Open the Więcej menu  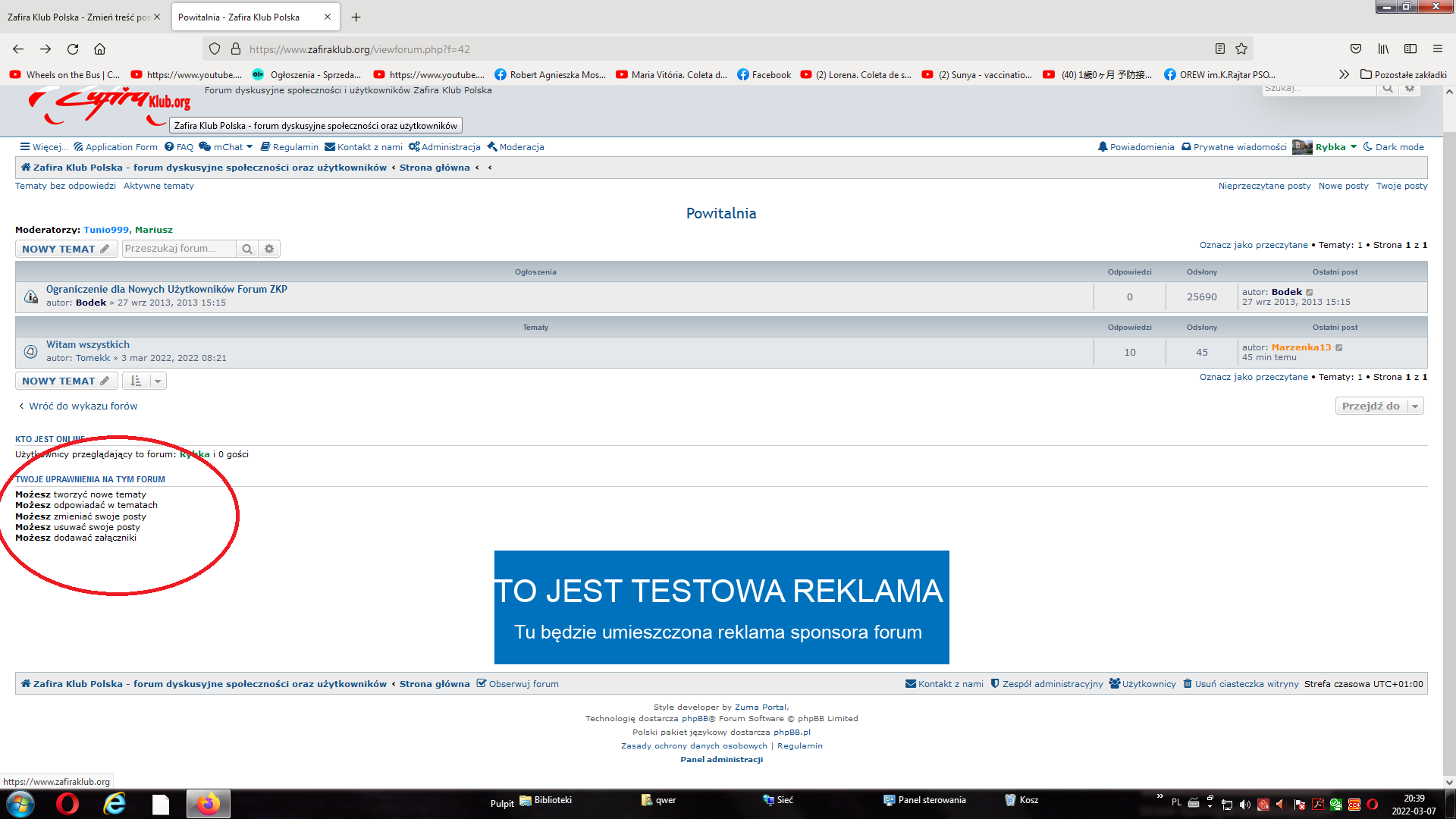click(x=43, y=147)
